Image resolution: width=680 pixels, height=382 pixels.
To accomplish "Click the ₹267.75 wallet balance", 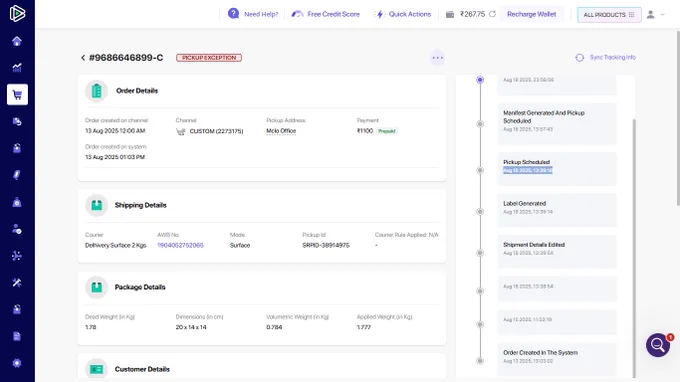I will [x=472, y=14].
